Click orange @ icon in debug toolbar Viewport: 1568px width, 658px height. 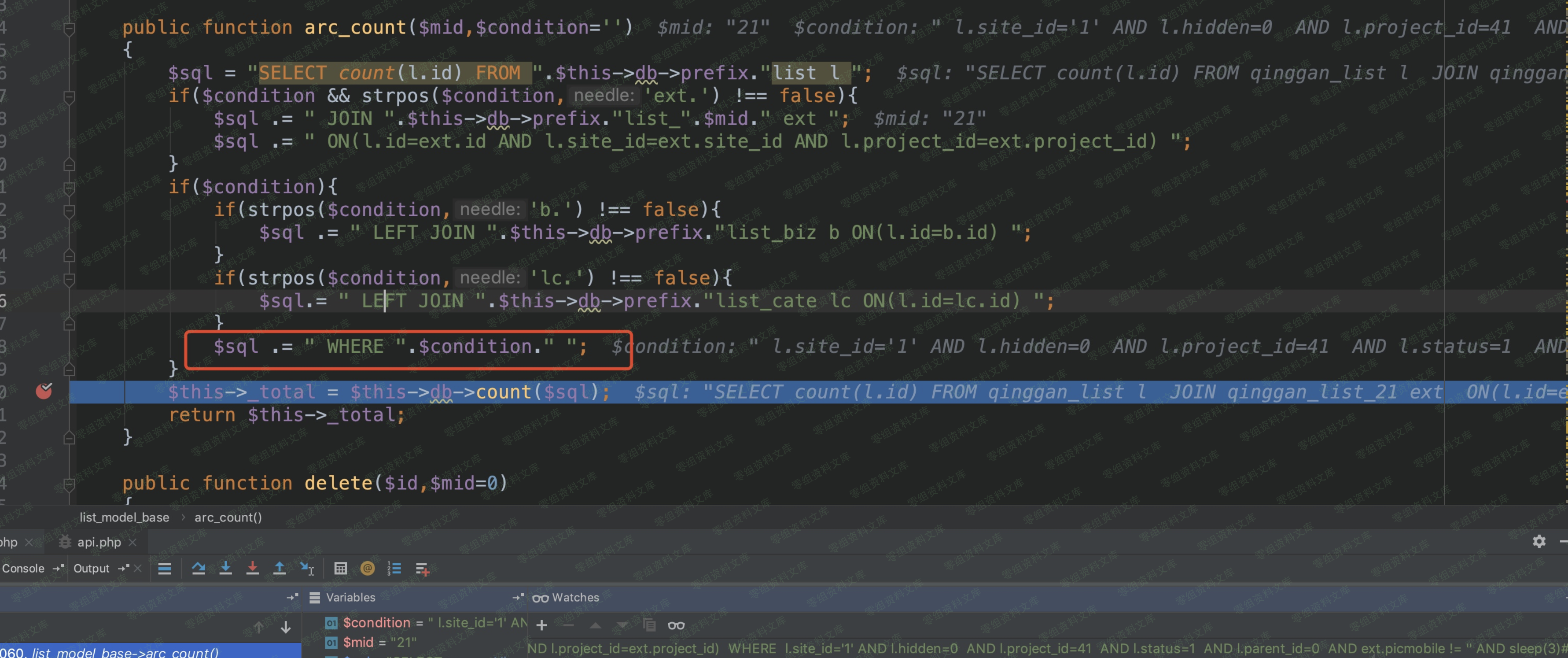367,569
